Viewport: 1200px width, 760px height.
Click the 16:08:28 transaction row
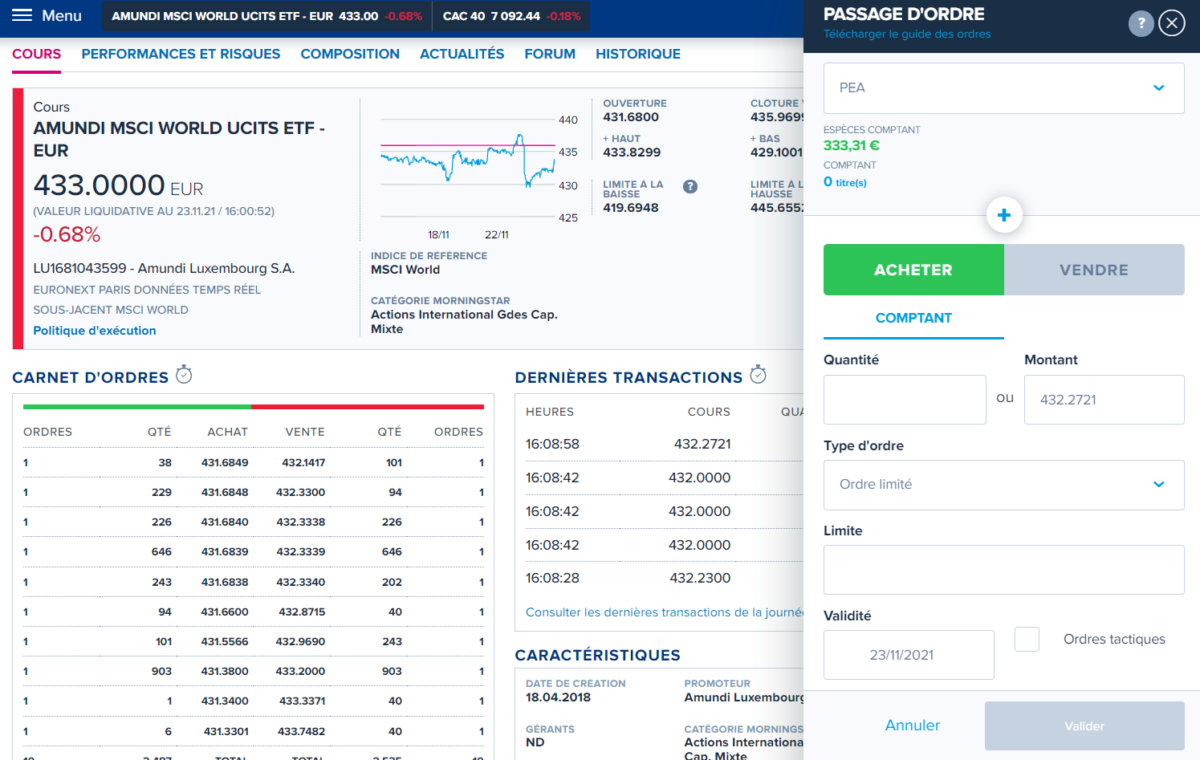665,578
